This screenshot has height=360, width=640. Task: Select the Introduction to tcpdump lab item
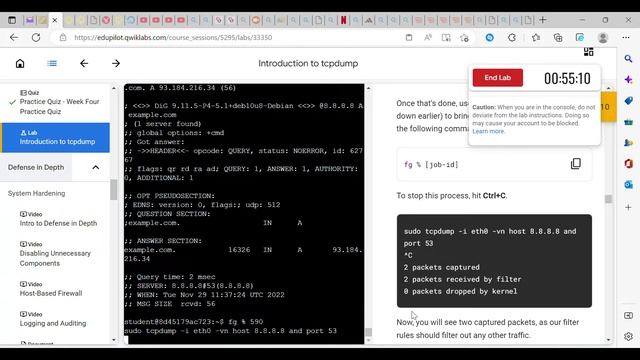click(x=56, y=138)
